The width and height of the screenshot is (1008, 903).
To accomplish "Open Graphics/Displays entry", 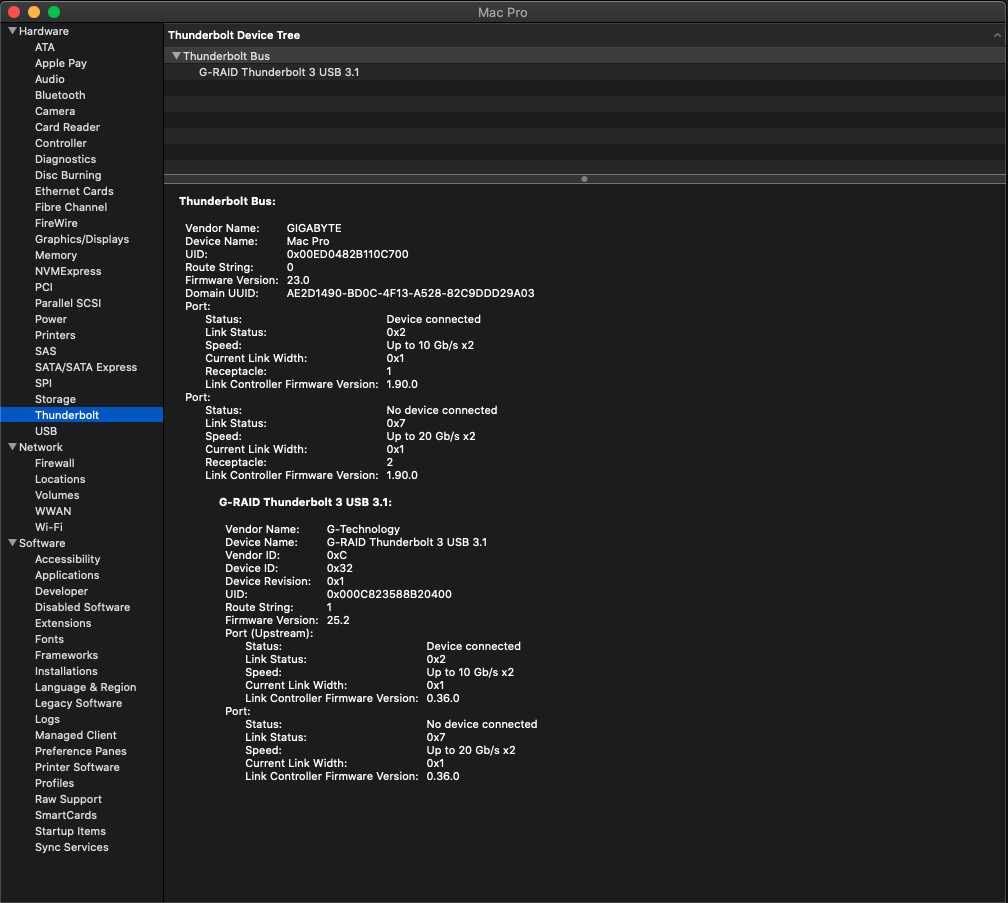I will tap(82, 239).
